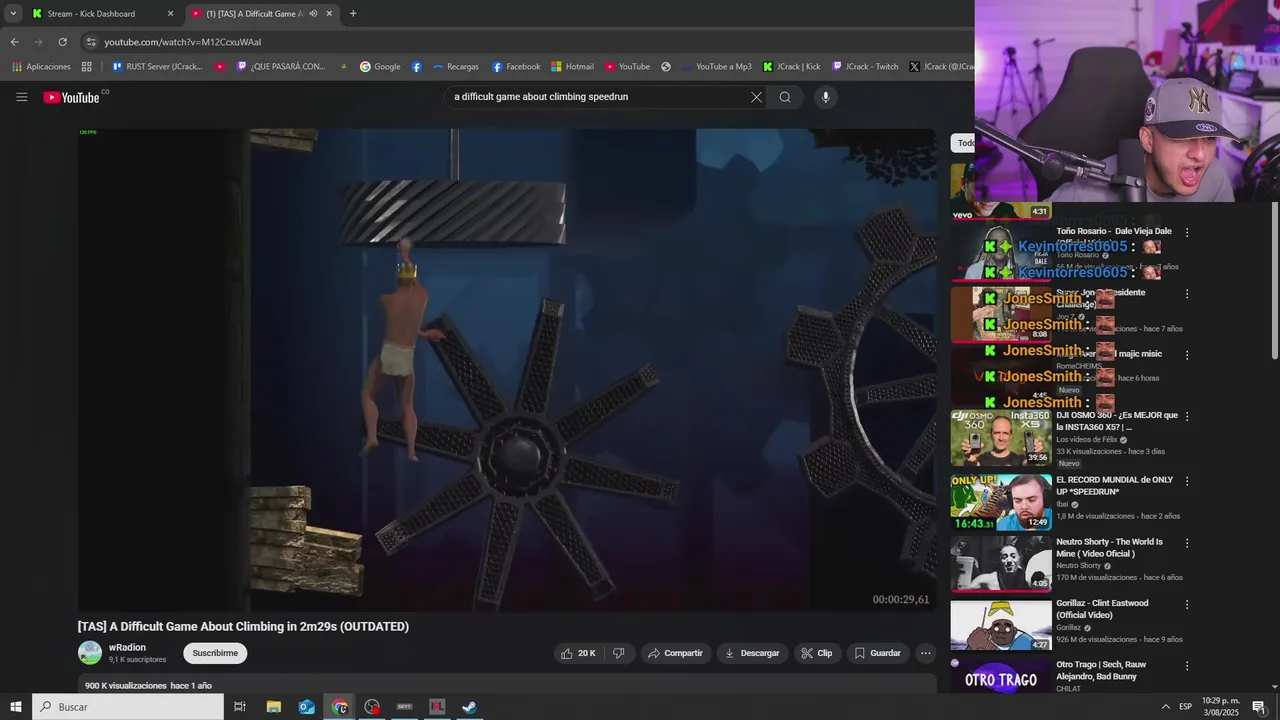The width and height of the screenshot is (1280, 720).
Task: Open Gorillaz Clint Eastwood thumbnail
Action: [1000, 625]
